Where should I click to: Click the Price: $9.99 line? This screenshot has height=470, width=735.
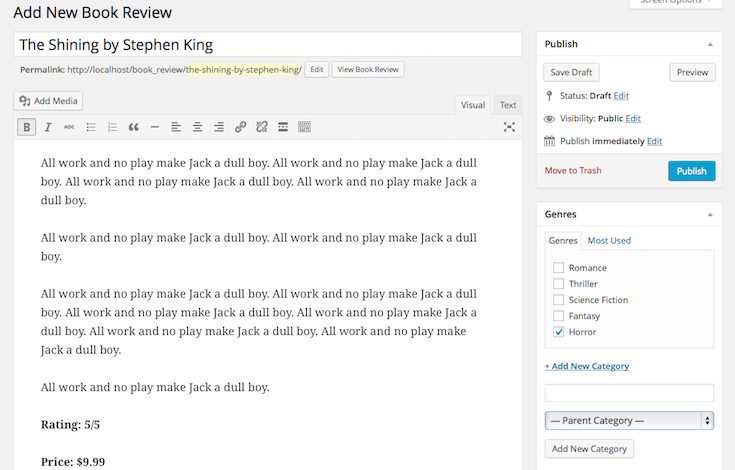coord(73,462)
